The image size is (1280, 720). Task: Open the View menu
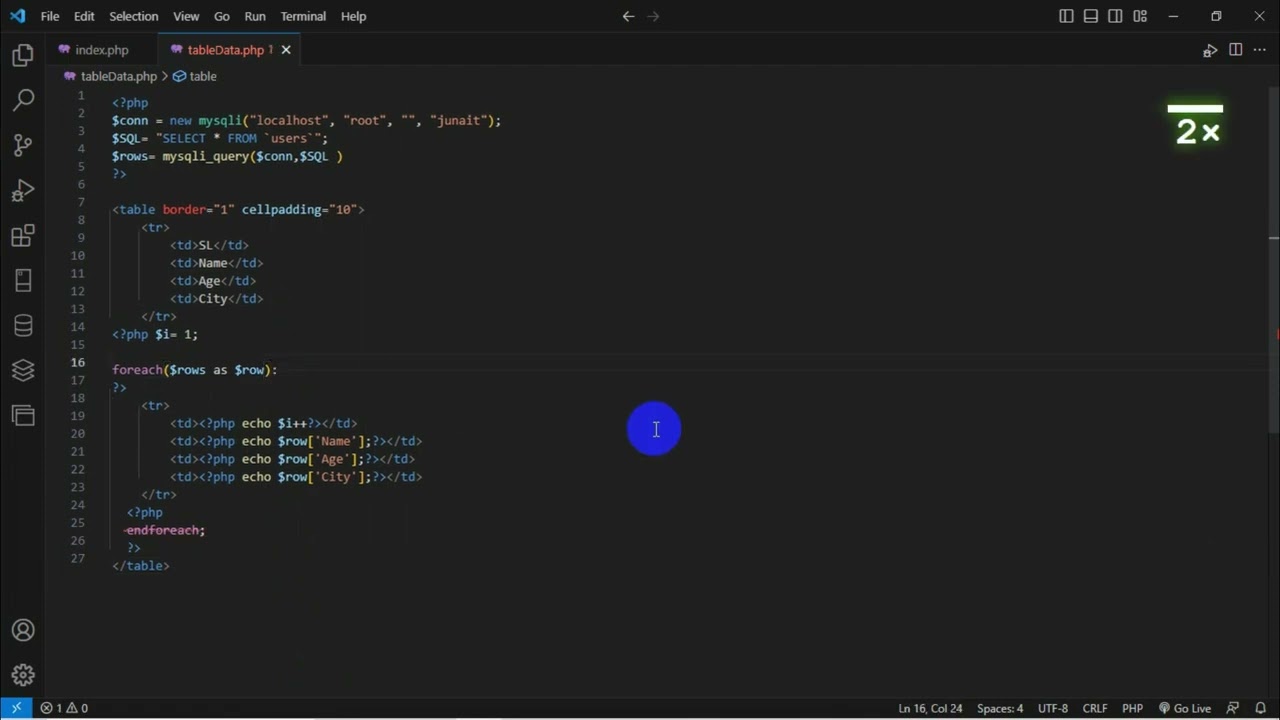(x=186, y=16)
